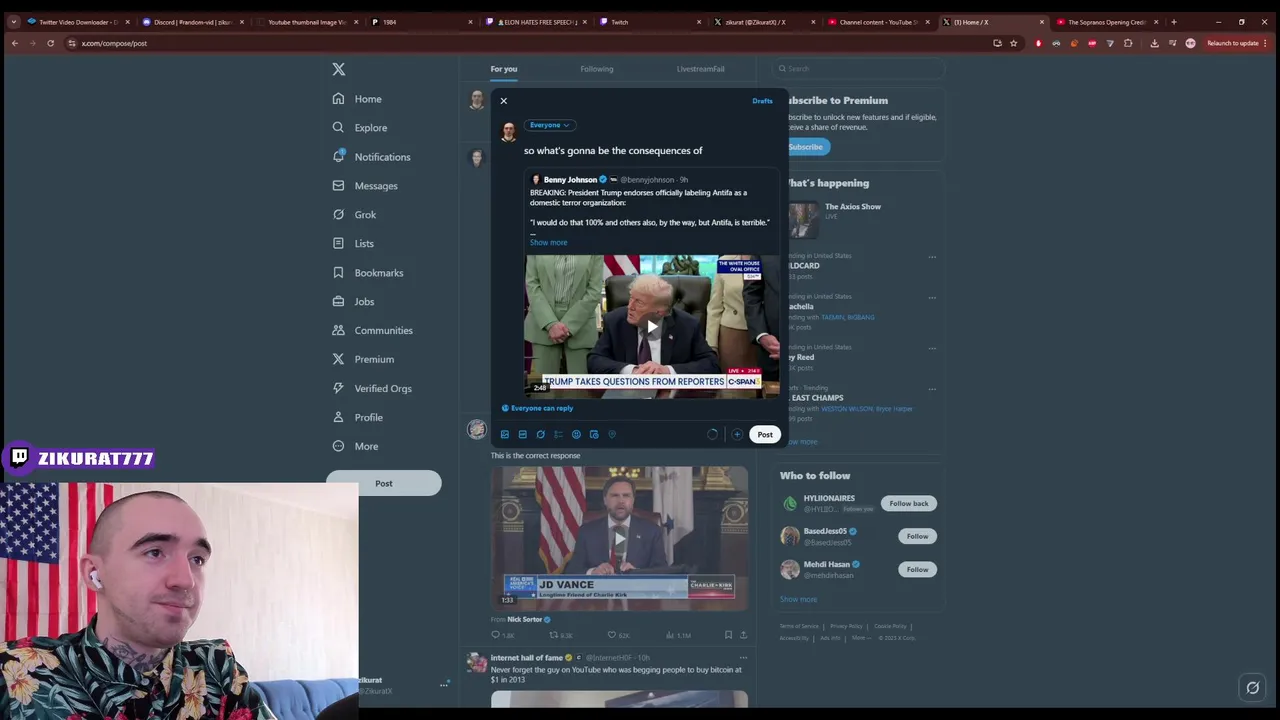Add media image to the post
This screenshot has height=720, width=1280.
505,435
